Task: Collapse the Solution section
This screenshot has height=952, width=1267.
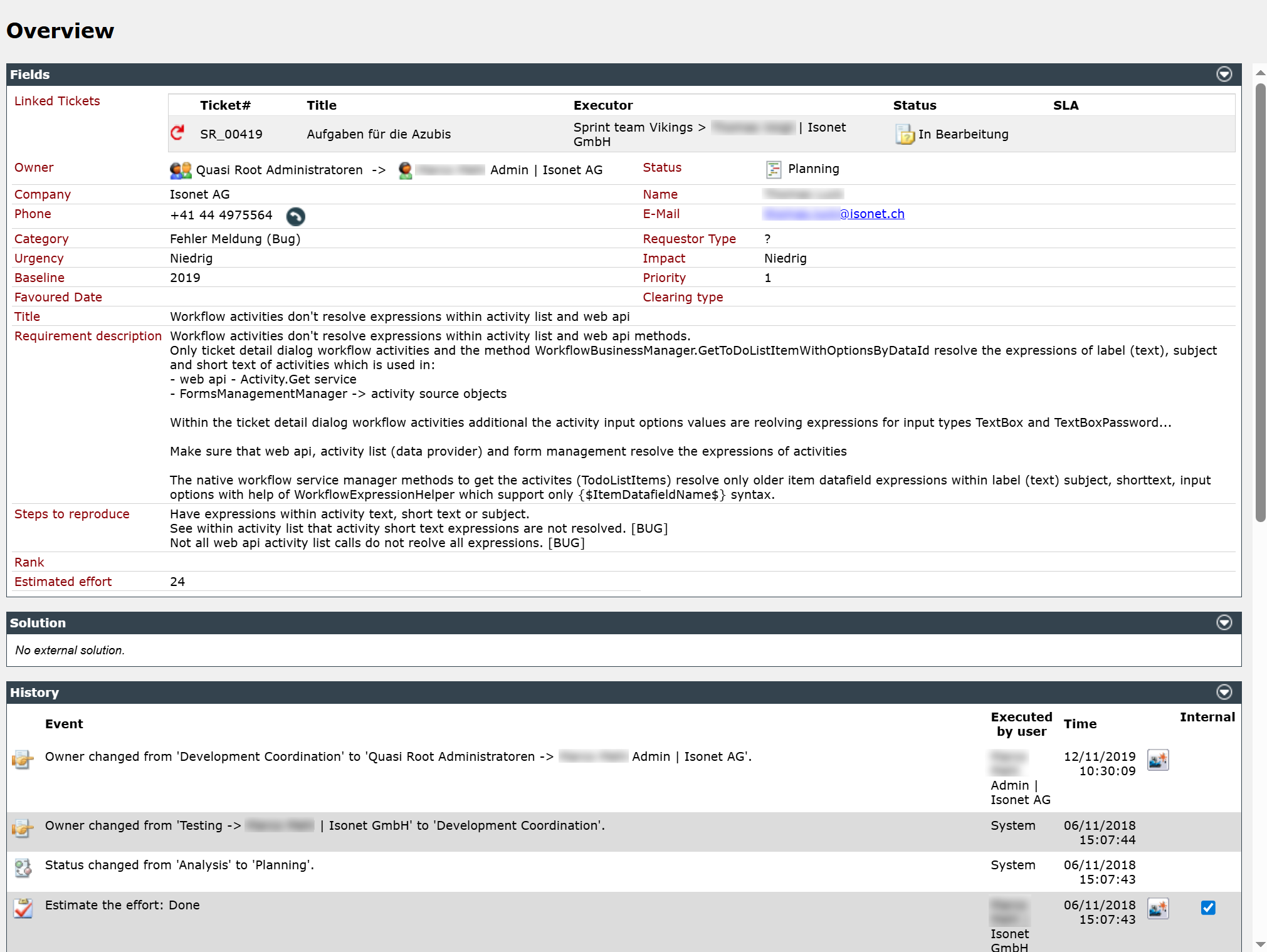Action: 1224,622
